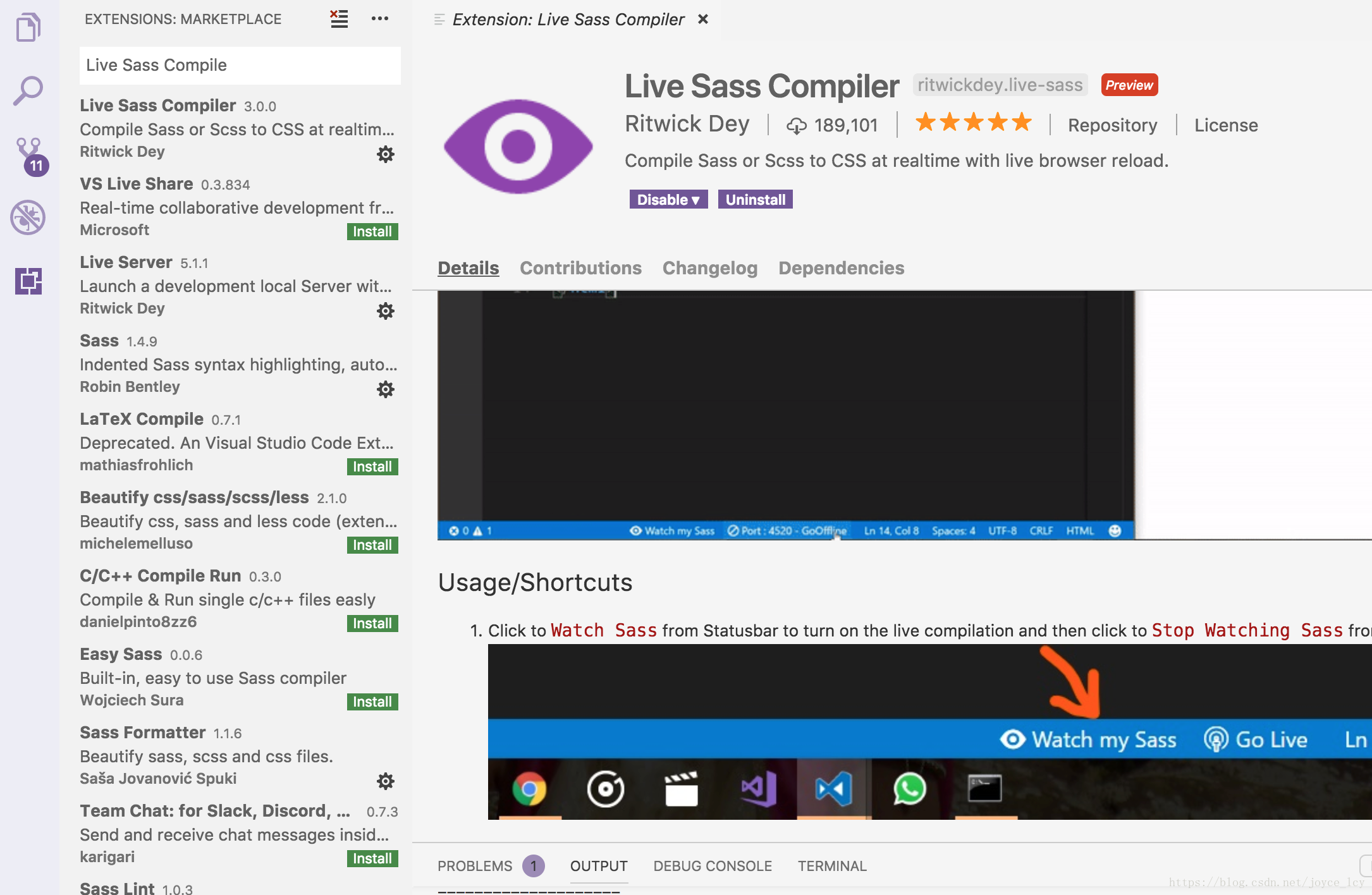Install Beautify css/sass/scss/less extension
The width and height of the screenshot is (1372, 895).
372,545
